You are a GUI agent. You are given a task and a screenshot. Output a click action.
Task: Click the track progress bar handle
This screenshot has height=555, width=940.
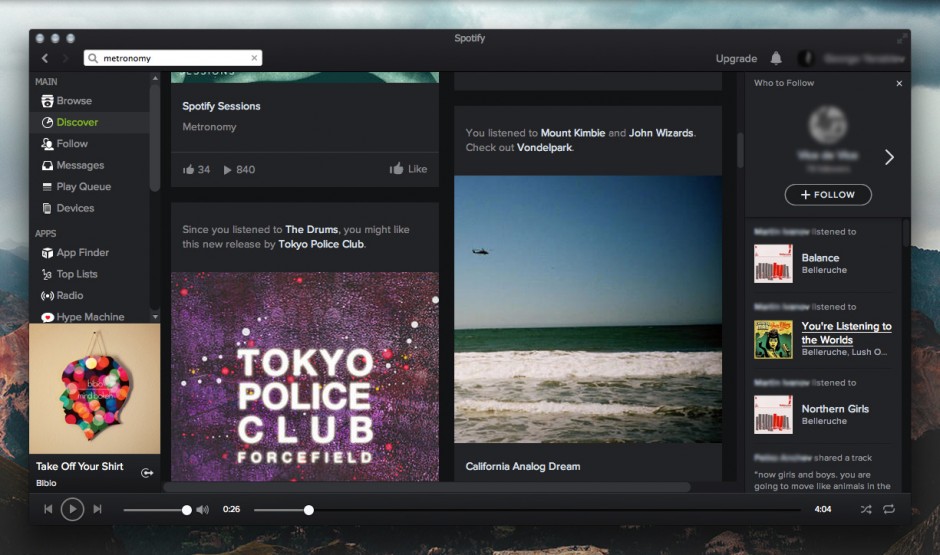click(x=309, y=510)
